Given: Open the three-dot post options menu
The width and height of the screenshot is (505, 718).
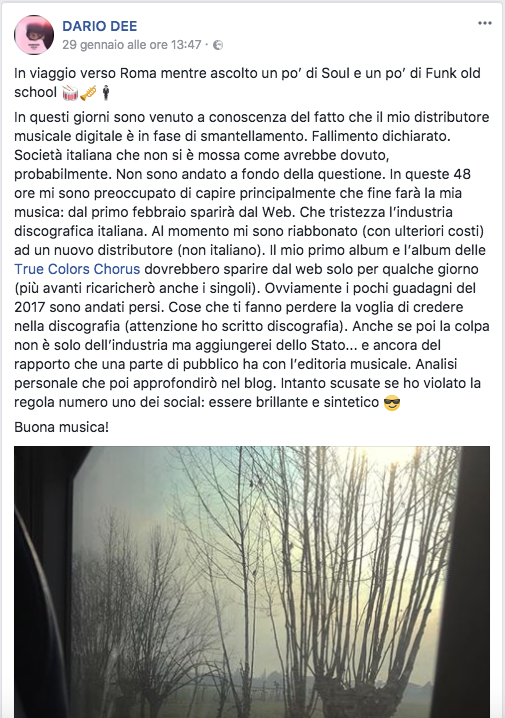Looking at the screenshot, I should [484, 23].
